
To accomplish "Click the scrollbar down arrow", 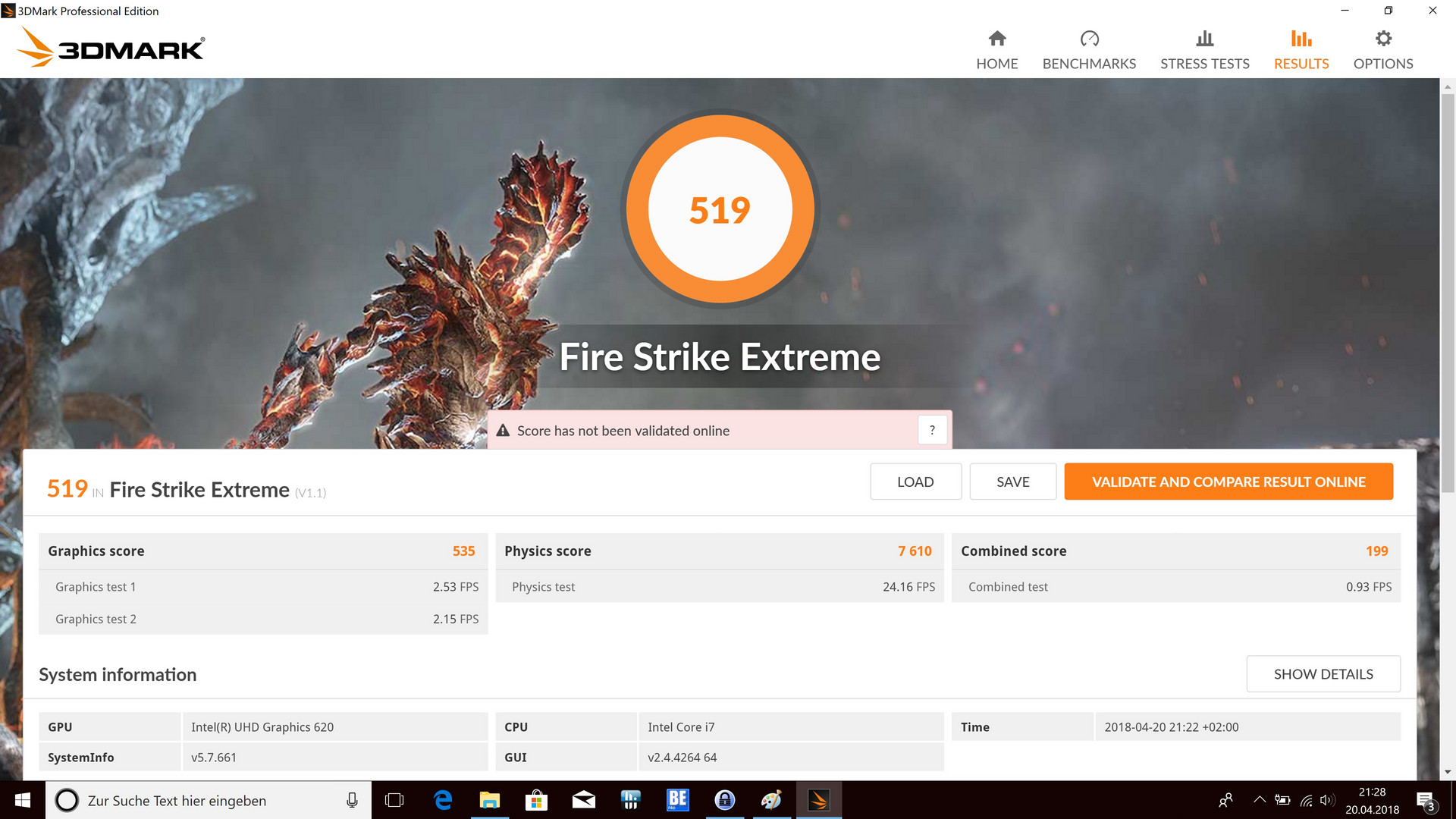I will coord(1448,772).
